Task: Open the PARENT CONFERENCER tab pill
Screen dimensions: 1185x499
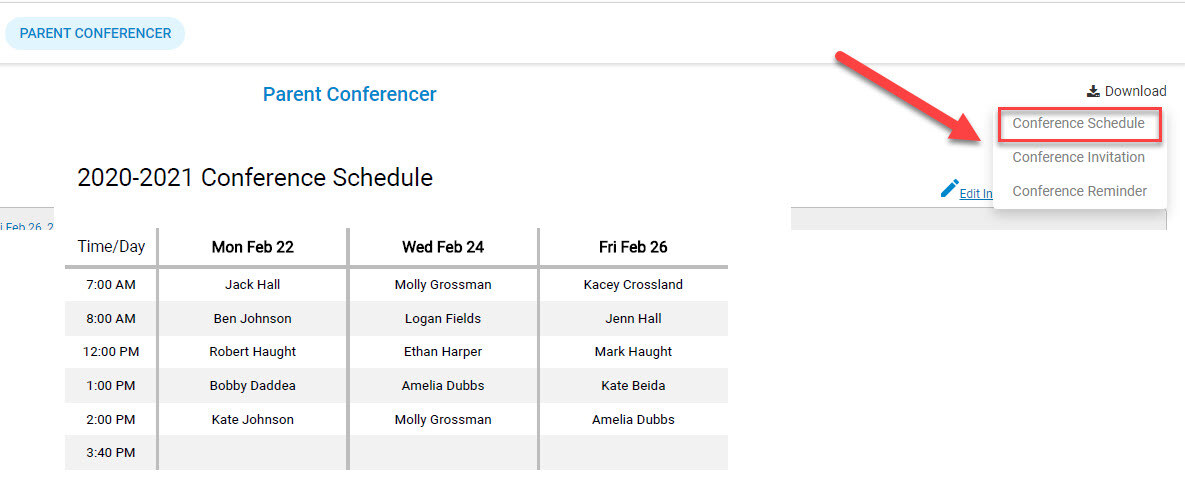Action: pos(95,33)
